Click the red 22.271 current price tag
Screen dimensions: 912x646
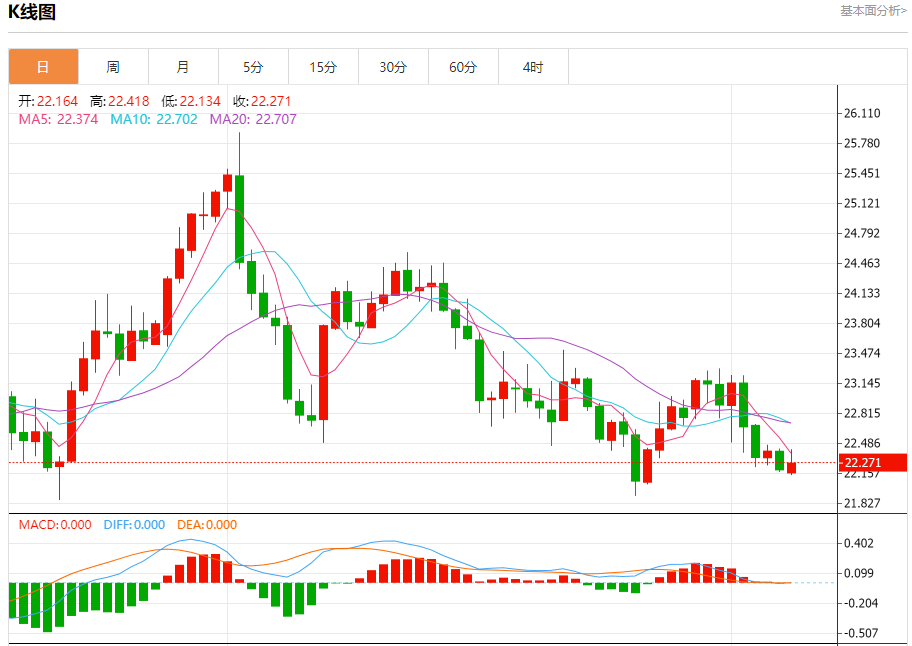click(873, 463)
